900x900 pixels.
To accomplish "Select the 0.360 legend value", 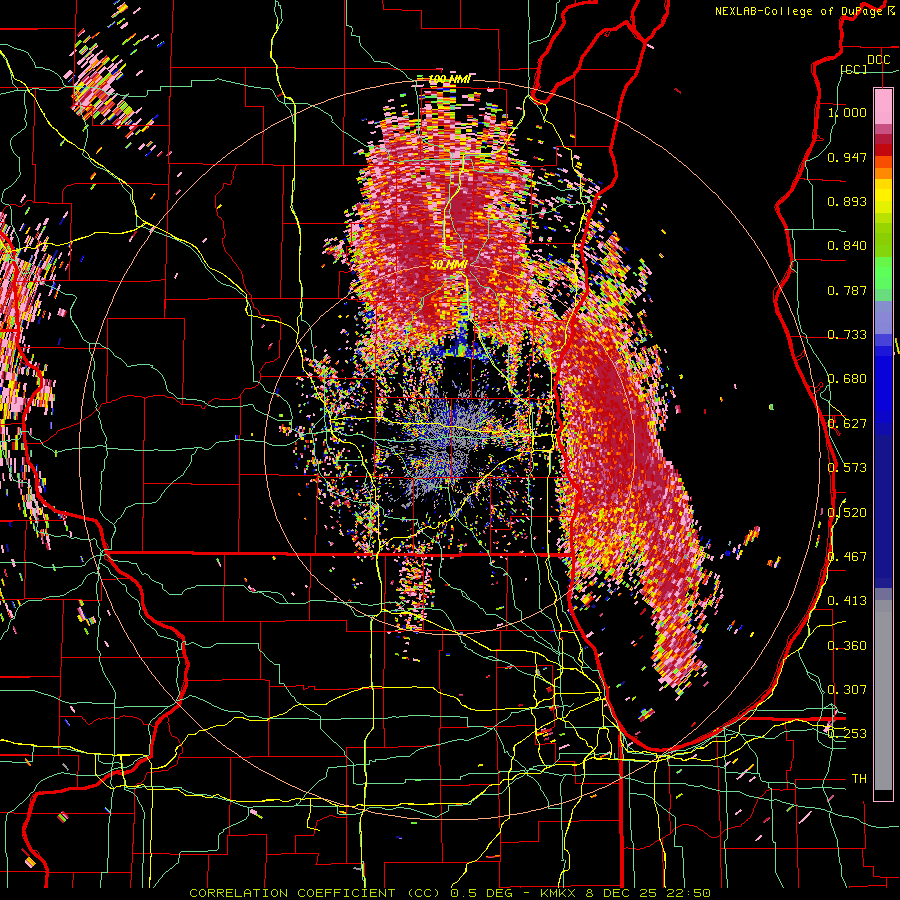I will 847,646.
